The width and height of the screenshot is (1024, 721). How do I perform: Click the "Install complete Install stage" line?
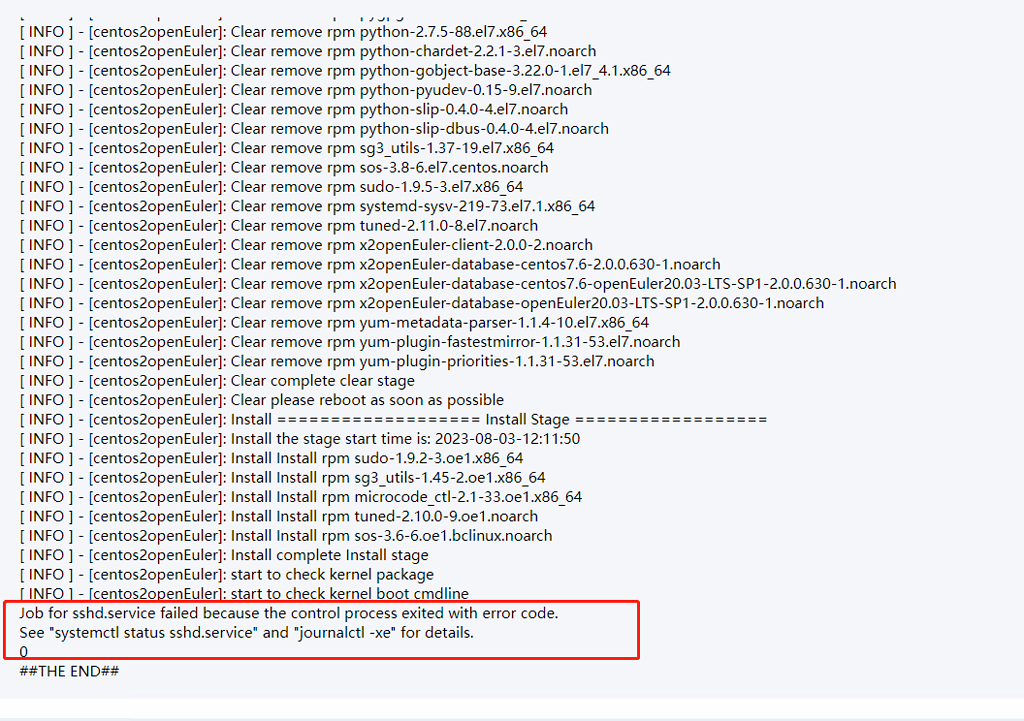tap(224, 556)
